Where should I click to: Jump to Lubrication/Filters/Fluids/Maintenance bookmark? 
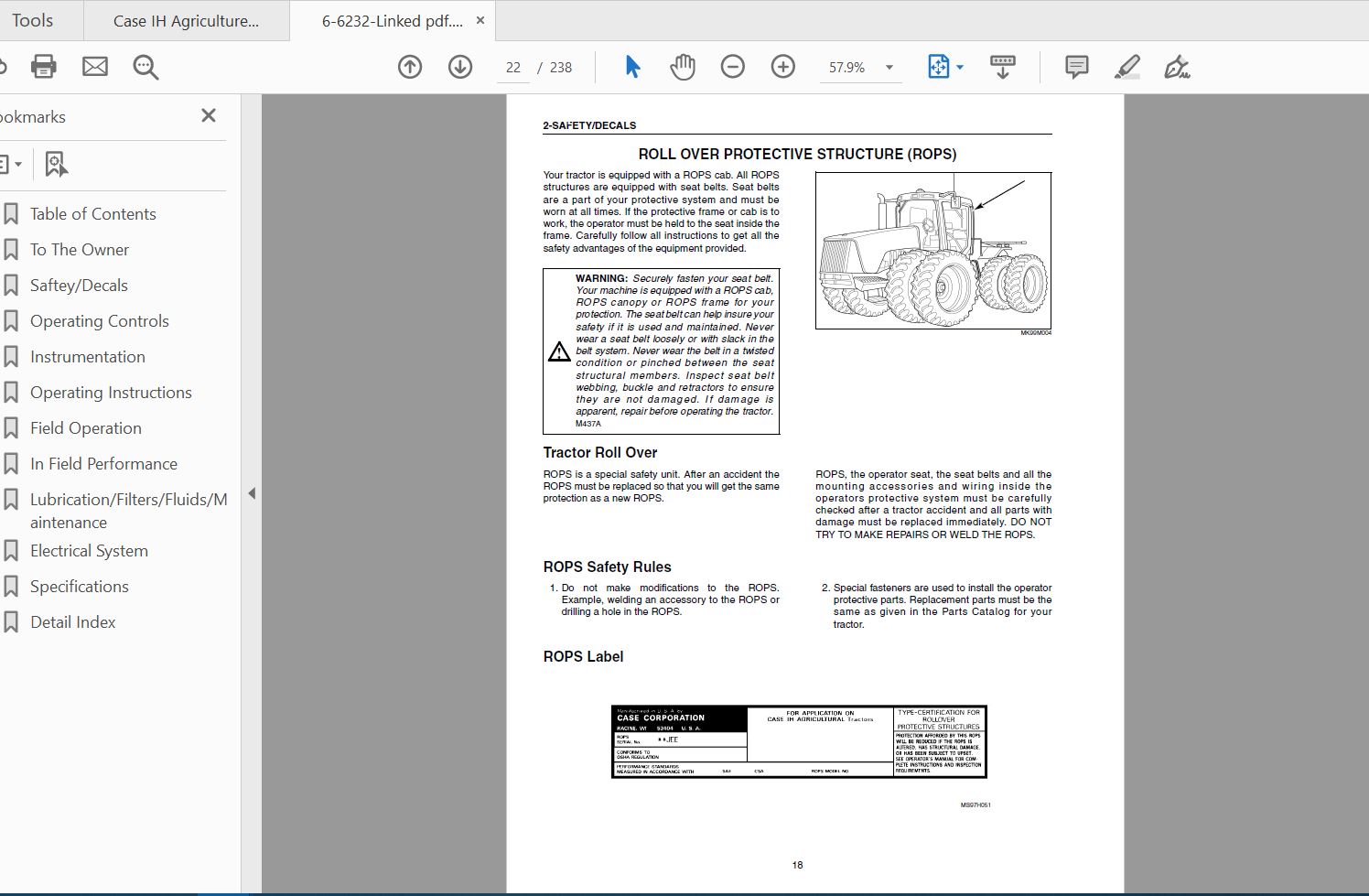[x=128, y=511]
